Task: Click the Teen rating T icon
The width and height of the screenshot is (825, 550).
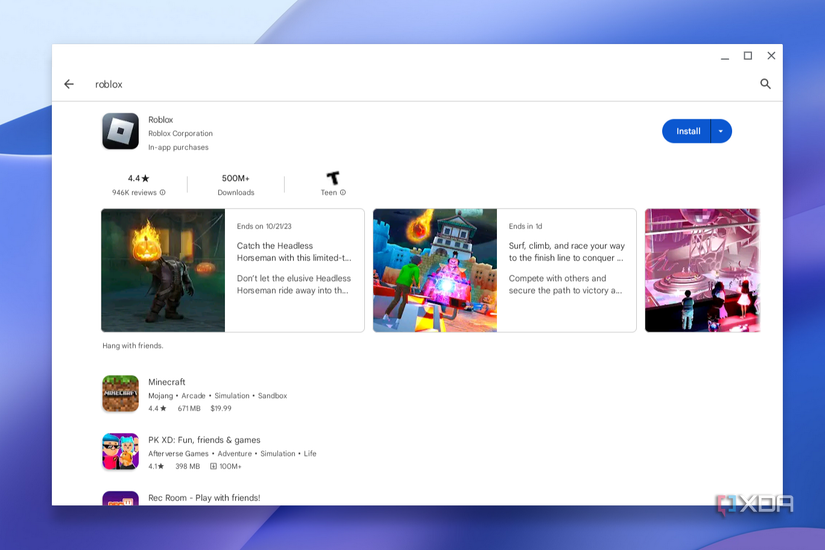Action: (333, 178)
